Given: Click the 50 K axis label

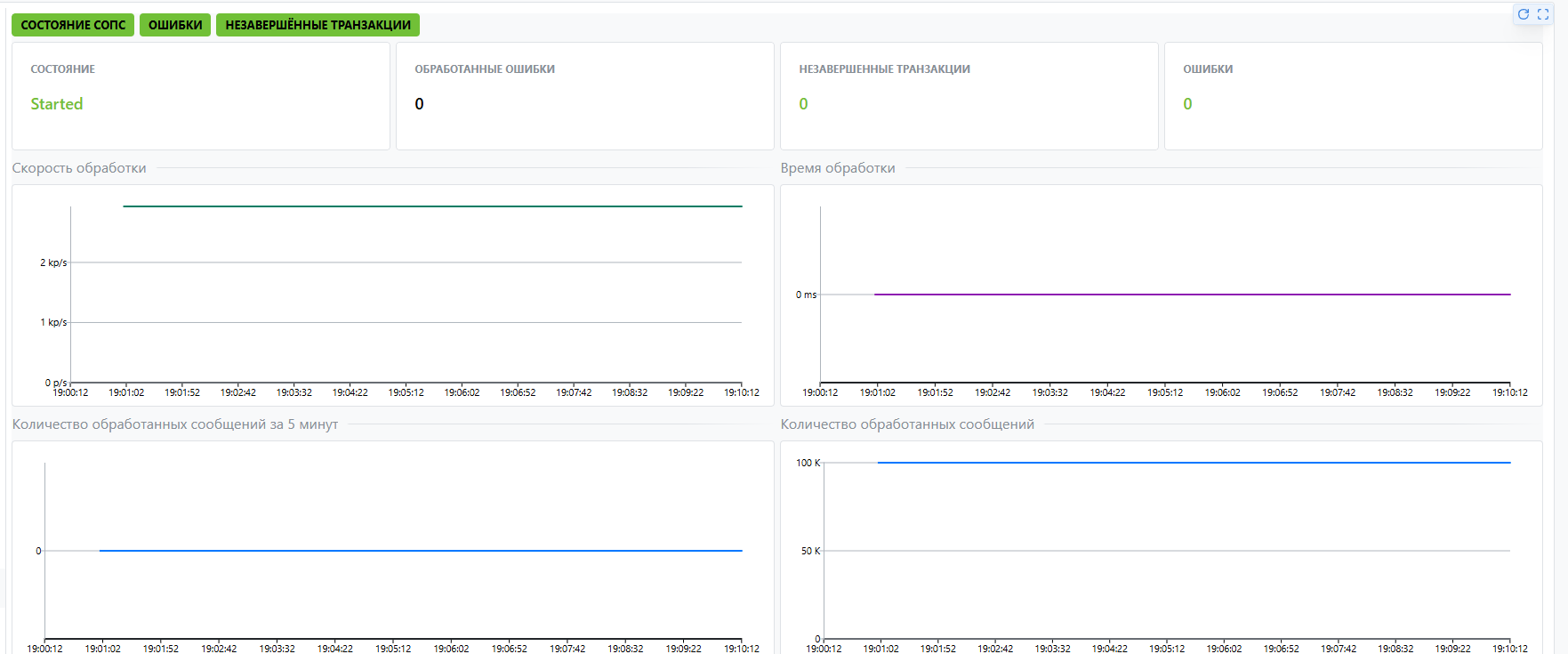Looking at the screenshot, I should 810,551.
